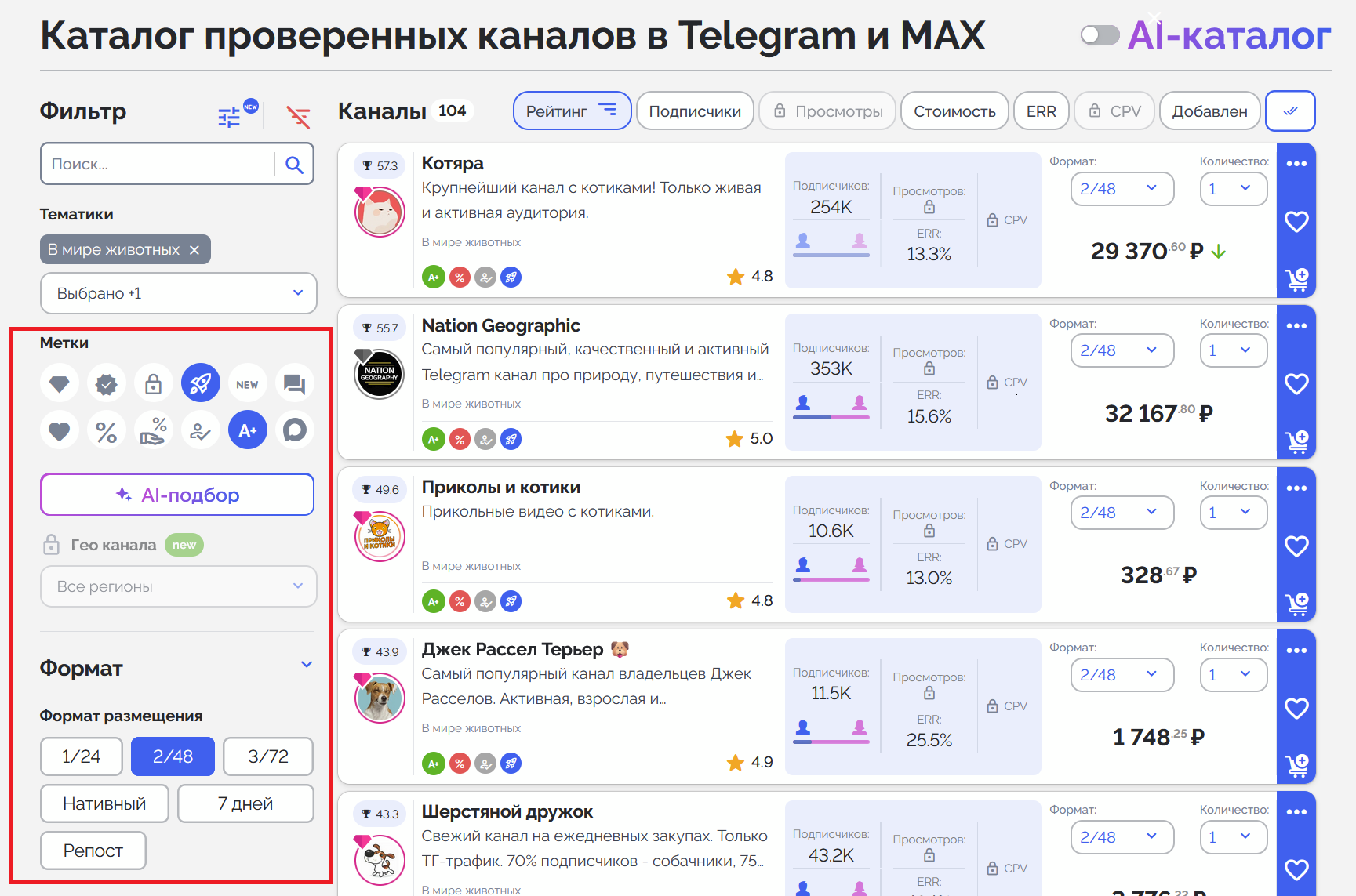Screen dimensions: 1356x896
Task: Select the Нативный placement format
Action: click(x=104, y=803)
